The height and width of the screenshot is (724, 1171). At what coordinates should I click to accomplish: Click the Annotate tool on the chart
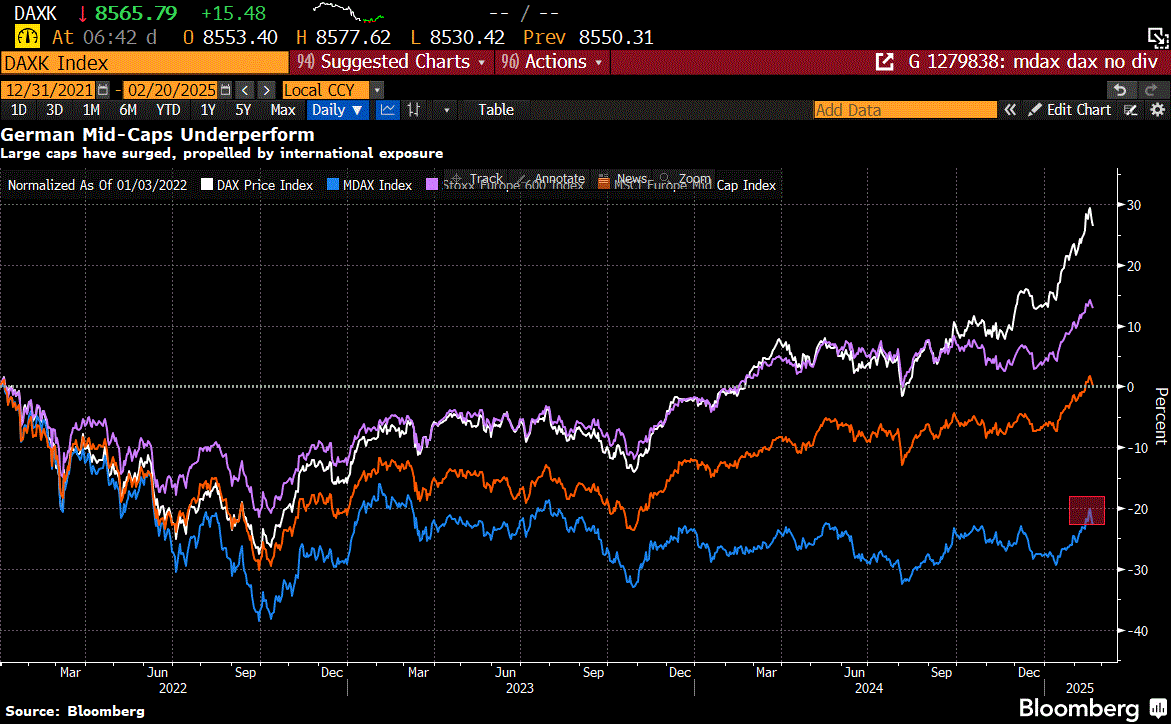[x=551, y=179]
